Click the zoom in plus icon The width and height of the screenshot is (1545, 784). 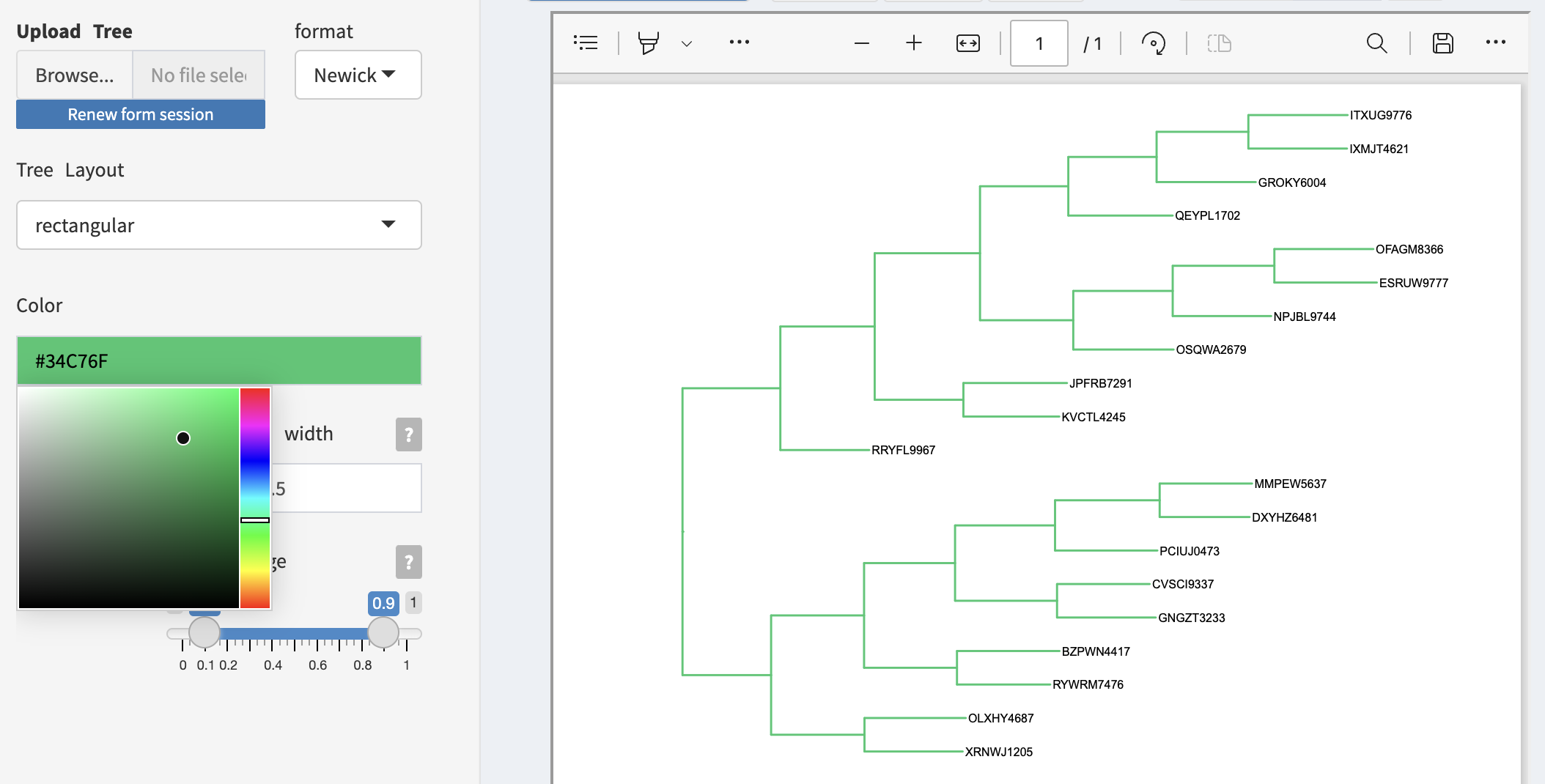(x=913, y=43)
